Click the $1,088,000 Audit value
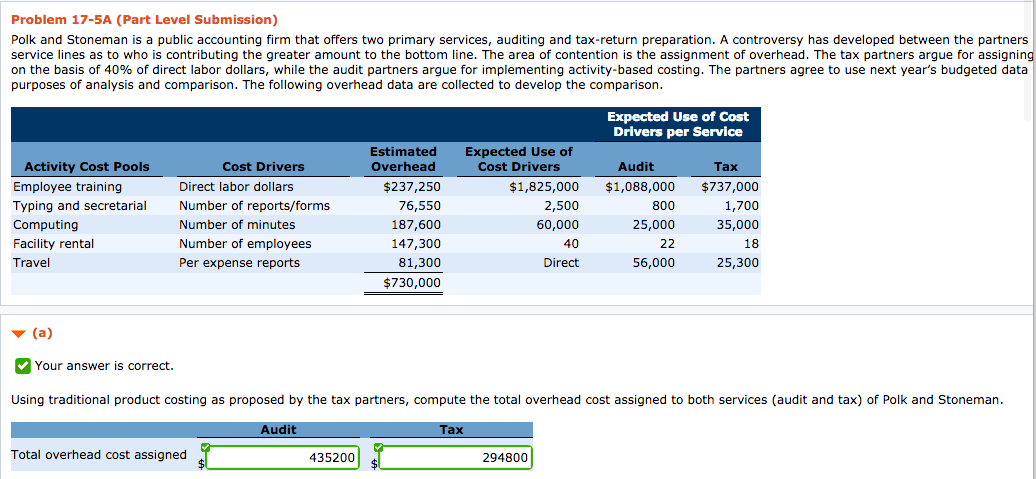 640,187
